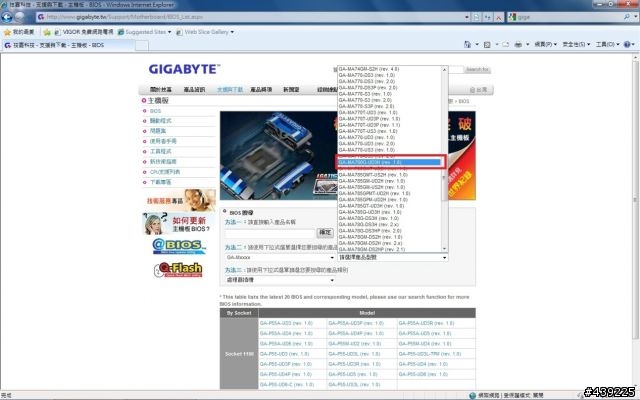Click the blue Help icon in command bar
Image resolution: width=640 pixels, height=400 pixels.
click(627, 44)
